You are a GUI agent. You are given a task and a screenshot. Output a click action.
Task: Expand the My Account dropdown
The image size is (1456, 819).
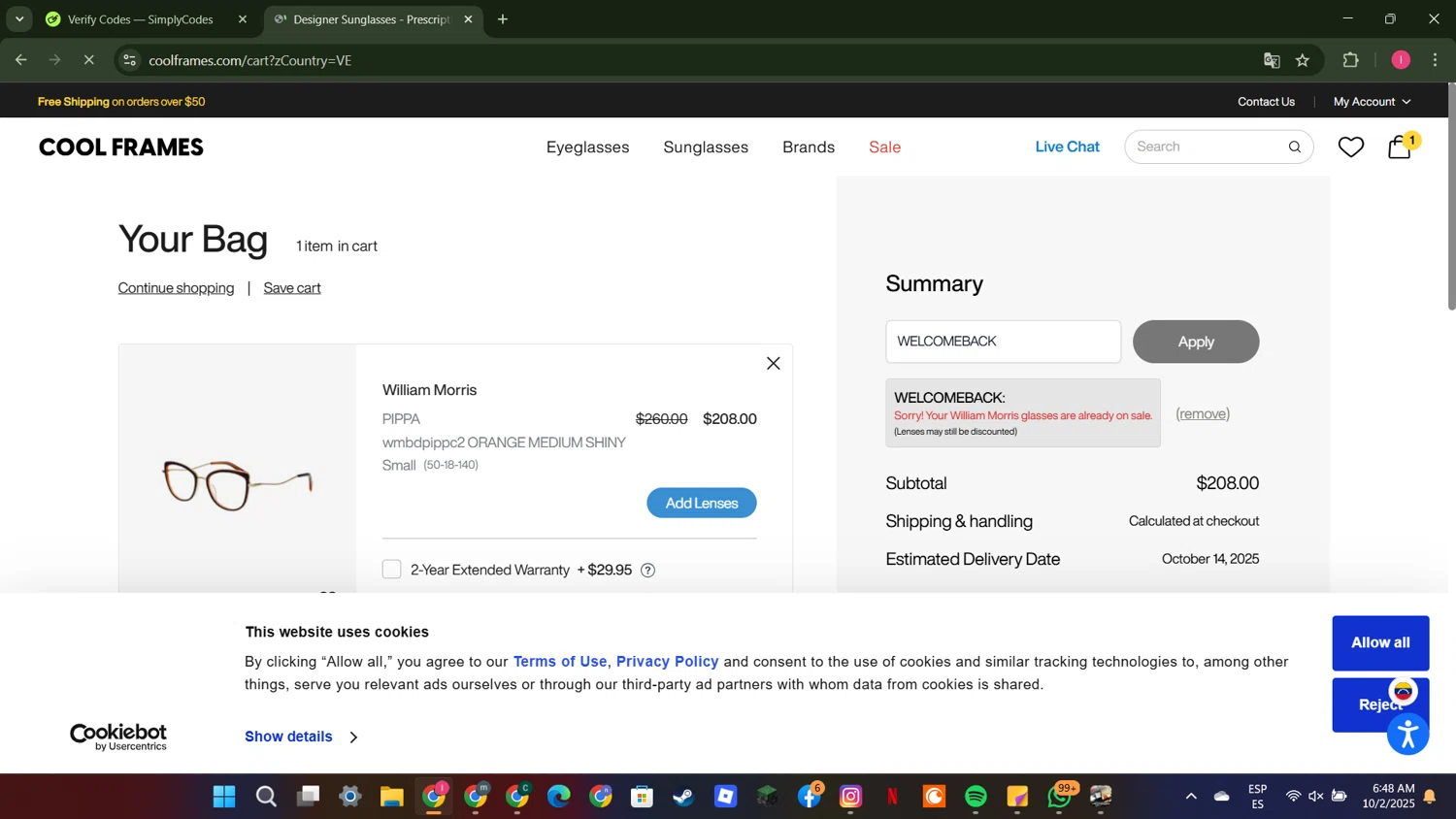click(1372, 102)
